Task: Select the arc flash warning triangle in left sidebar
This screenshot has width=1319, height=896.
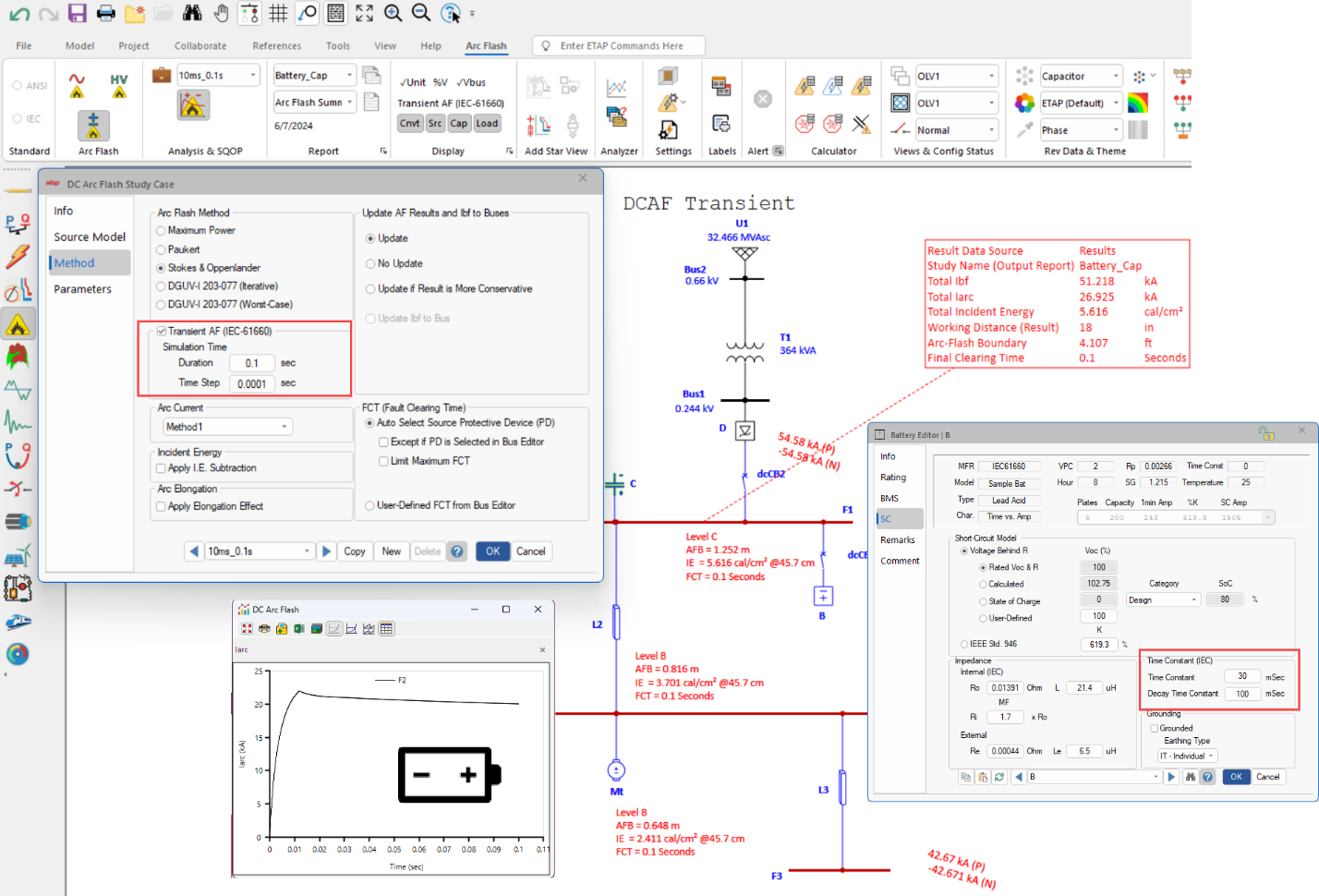Action: coord(18,323)
